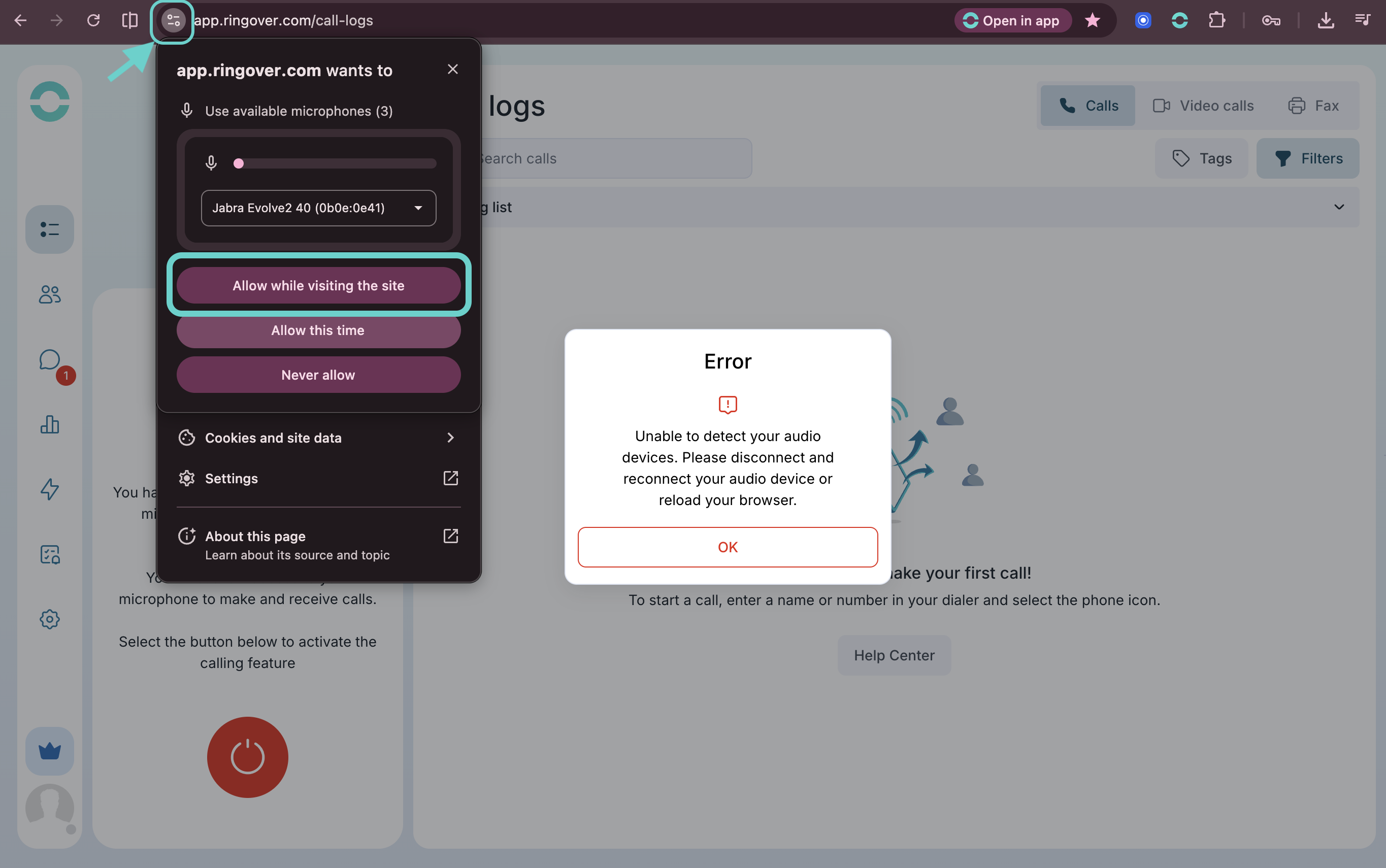The height and width of the screenshot is (868, 1386).
Task: Open call logs list icon in sidebar
Action: click(50, 229)
